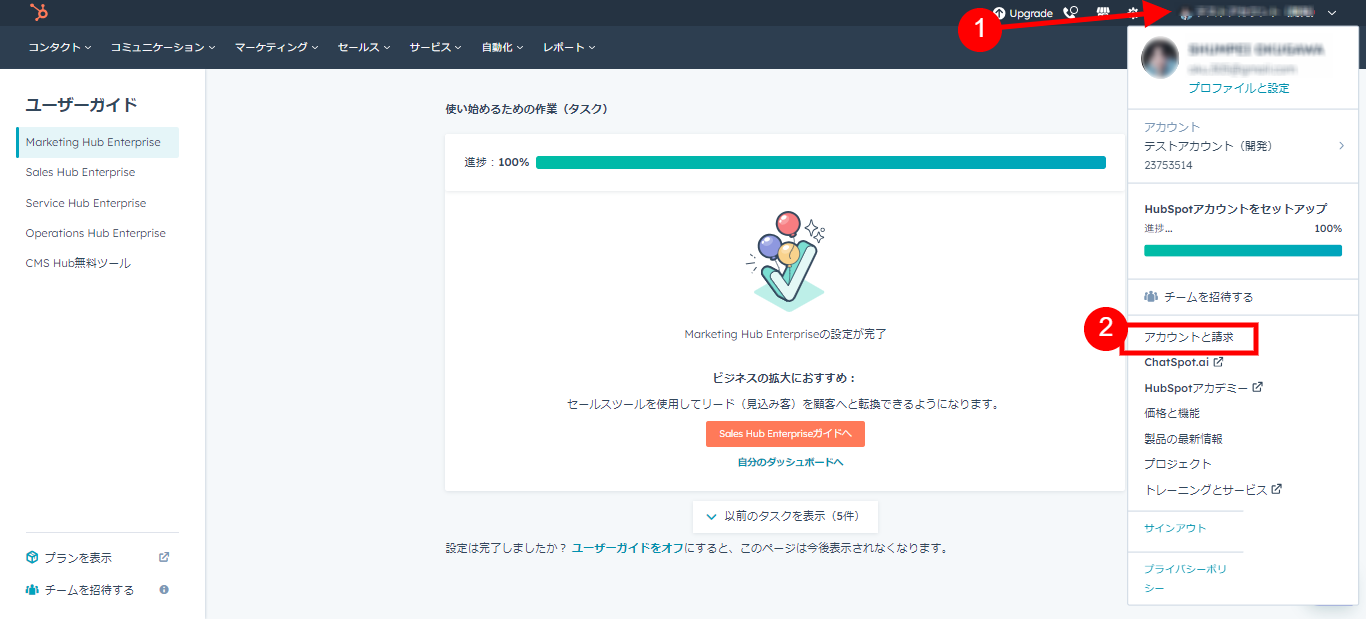This screenshot has height=619, width=1366.
Task: Select プロジェクト menu item
Action: tap(1178, 464)
